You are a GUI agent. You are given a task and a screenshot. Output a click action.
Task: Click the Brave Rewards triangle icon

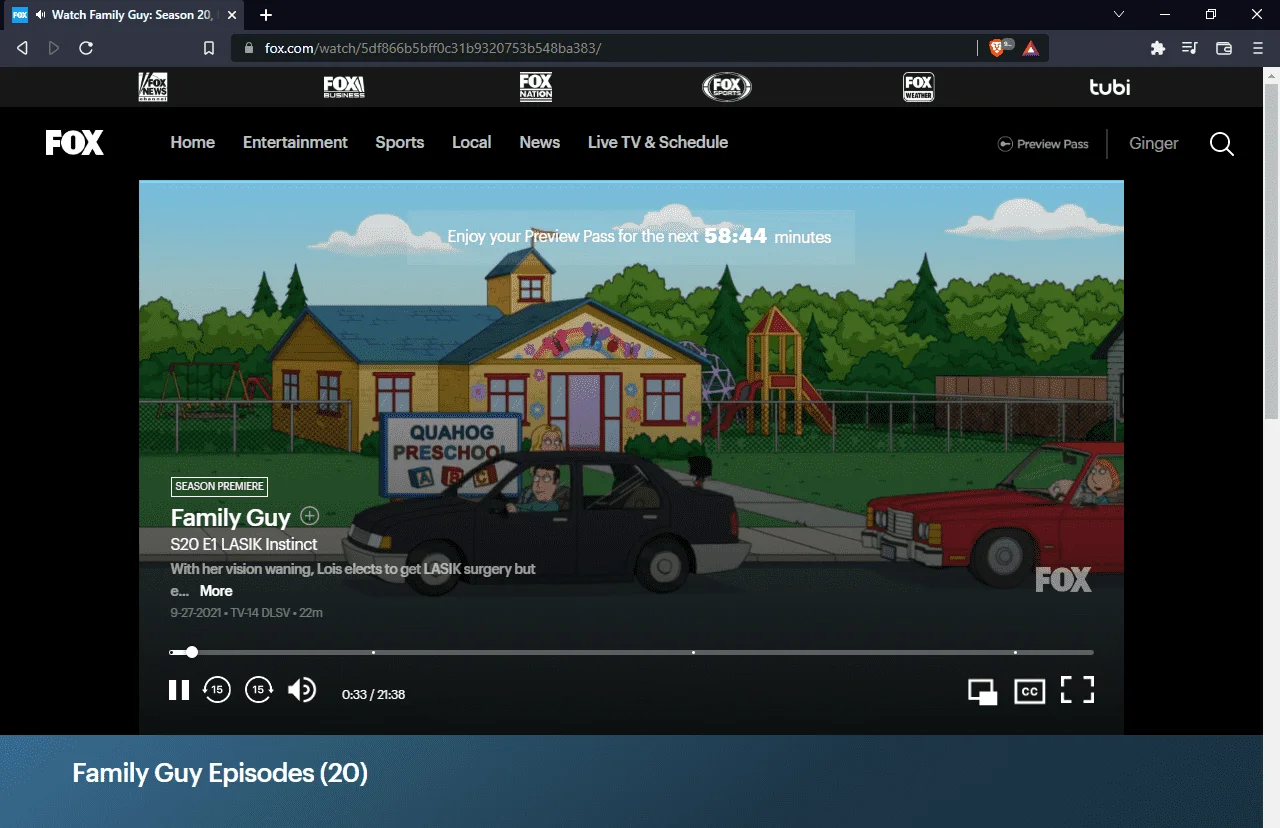(x=1031, y=48)
